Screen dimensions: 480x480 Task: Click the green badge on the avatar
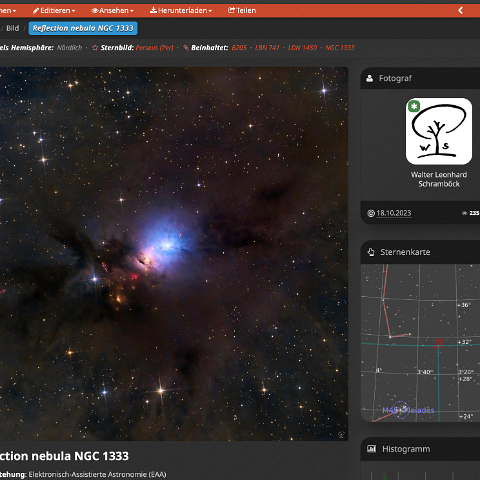tap(414, 106)
